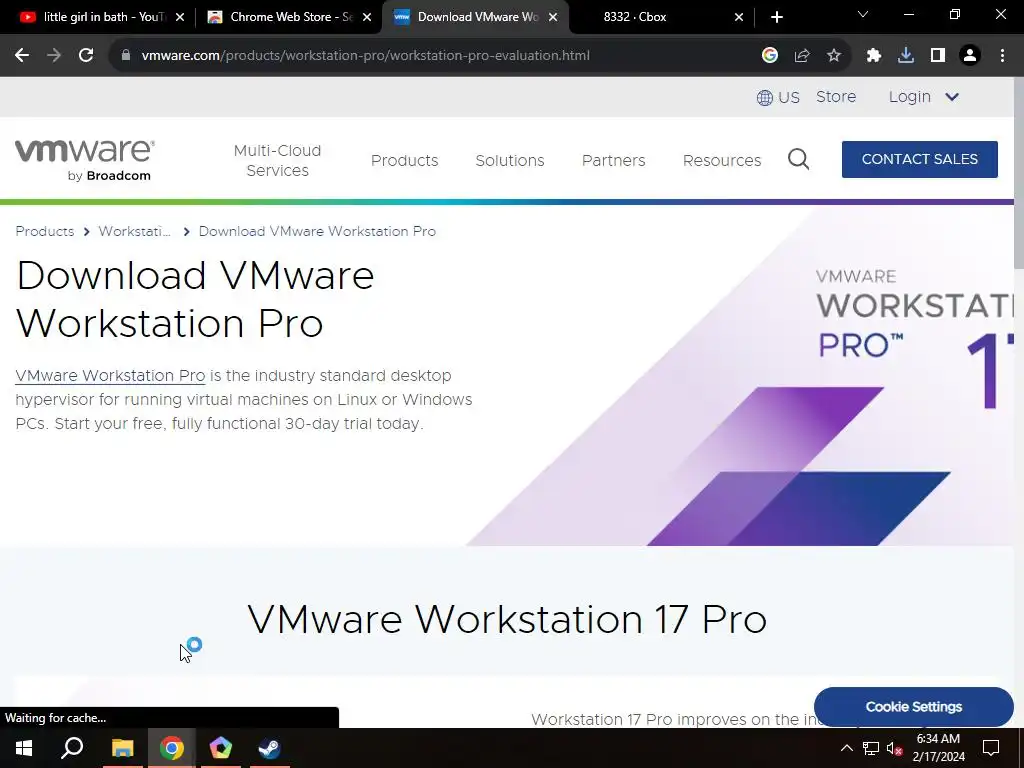
Task: Click the US region globe selector
Action: (778, 97)
